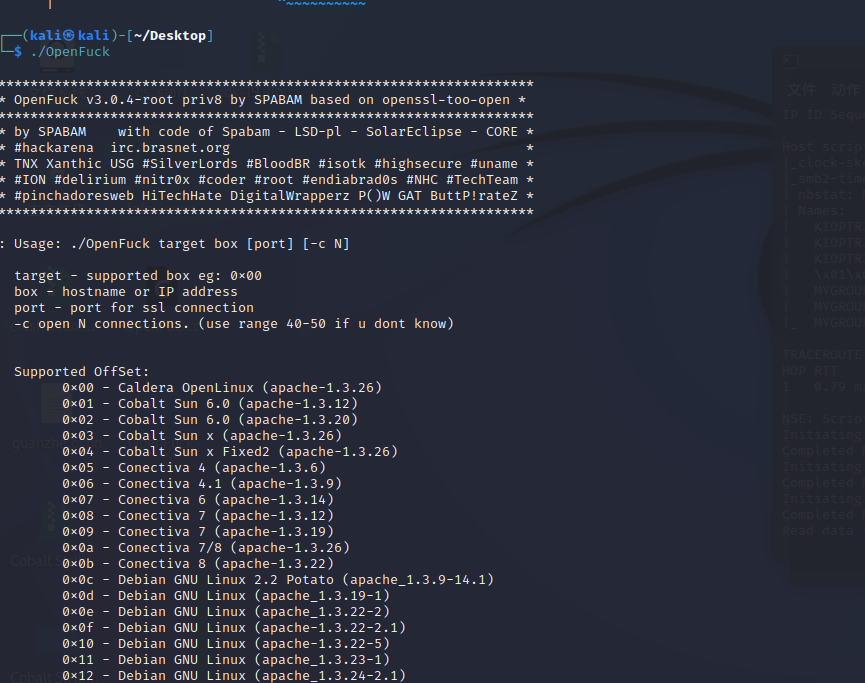Click the 0x11 Debian apache_1.3.23-1 row
This screenshot has width=865, height=683.
[226, 660]
